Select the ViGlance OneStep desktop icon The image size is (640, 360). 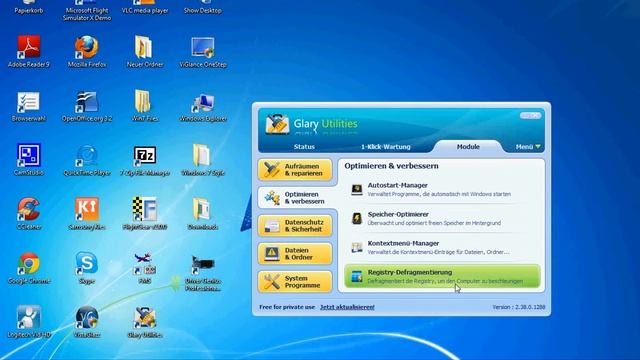point(203,47)
